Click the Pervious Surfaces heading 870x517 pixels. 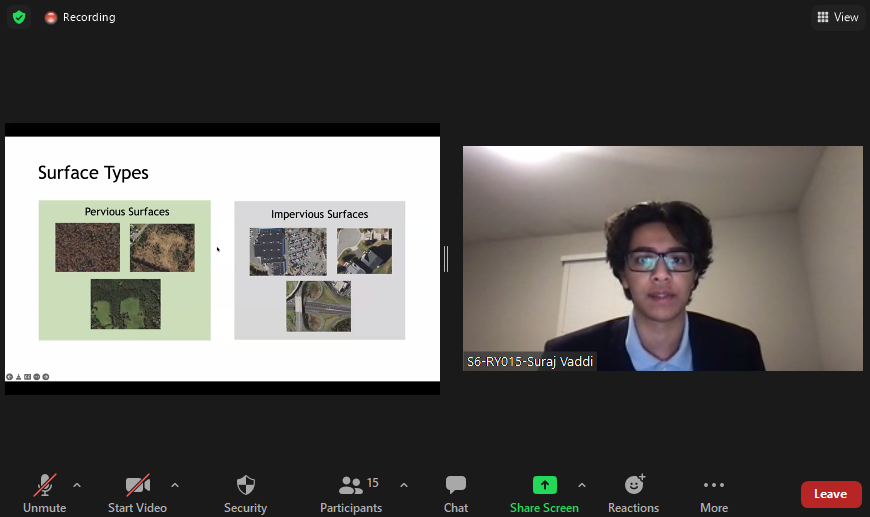[127, 211]
